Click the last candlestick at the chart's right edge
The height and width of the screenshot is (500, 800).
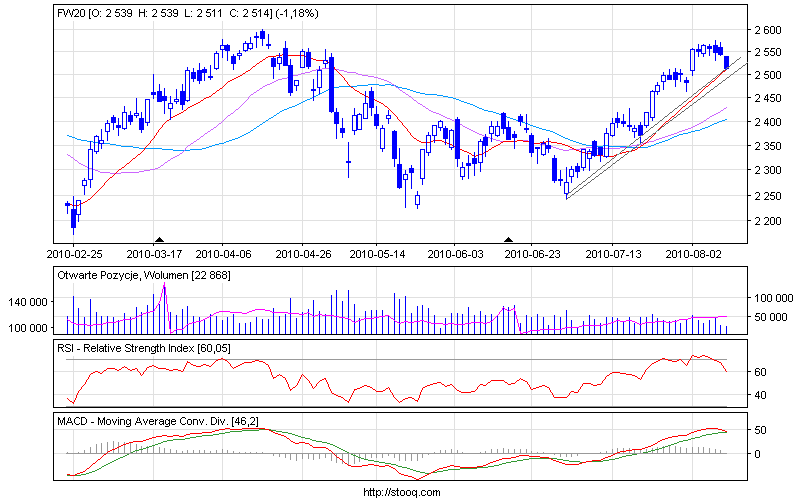727,62
